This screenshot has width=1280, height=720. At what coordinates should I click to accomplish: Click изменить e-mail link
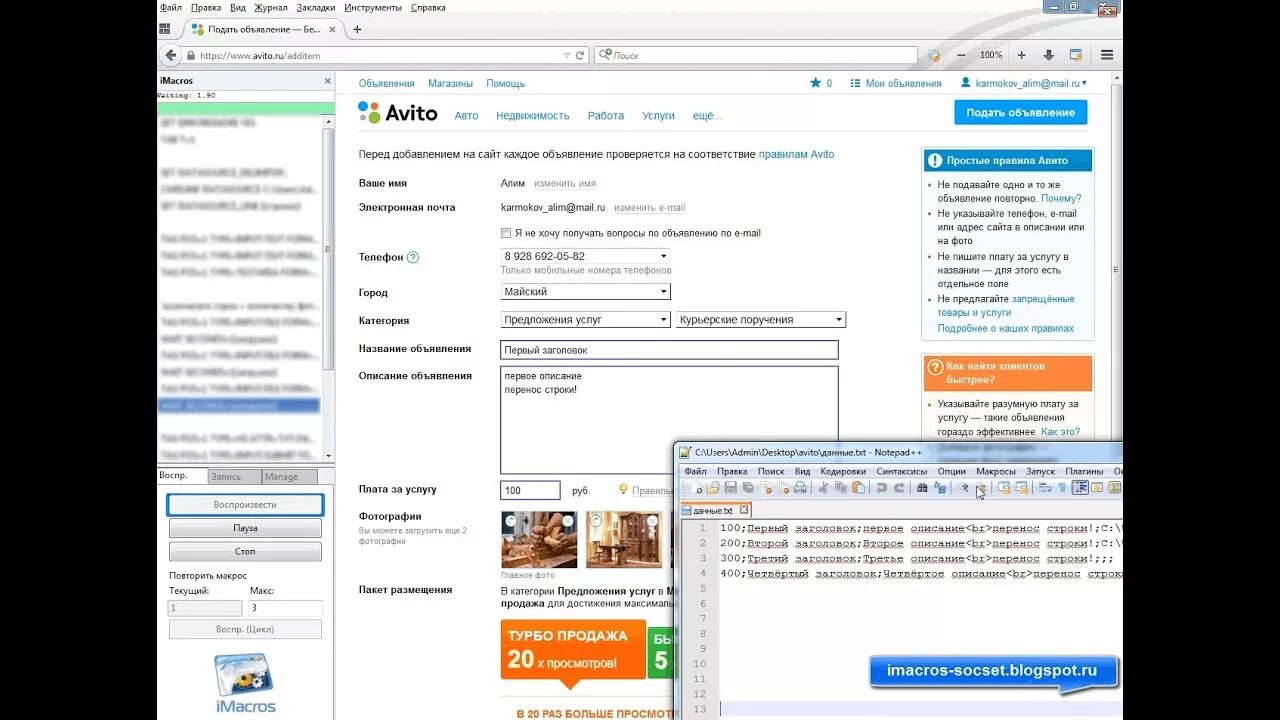coord(650,208)
